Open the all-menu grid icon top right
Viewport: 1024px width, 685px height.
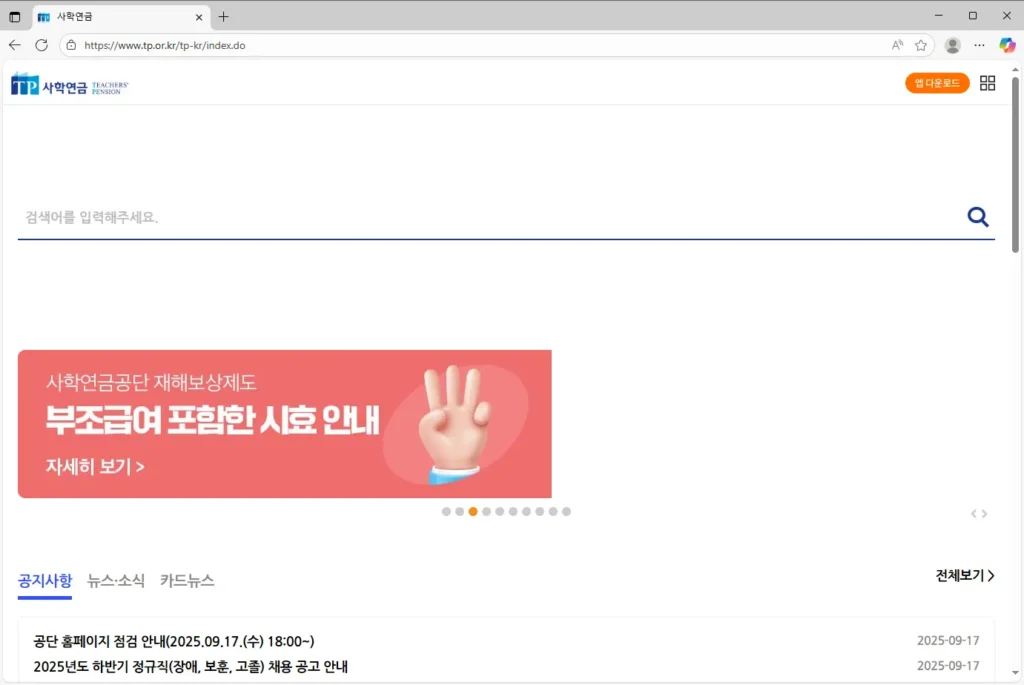click(x=987, y=83)
